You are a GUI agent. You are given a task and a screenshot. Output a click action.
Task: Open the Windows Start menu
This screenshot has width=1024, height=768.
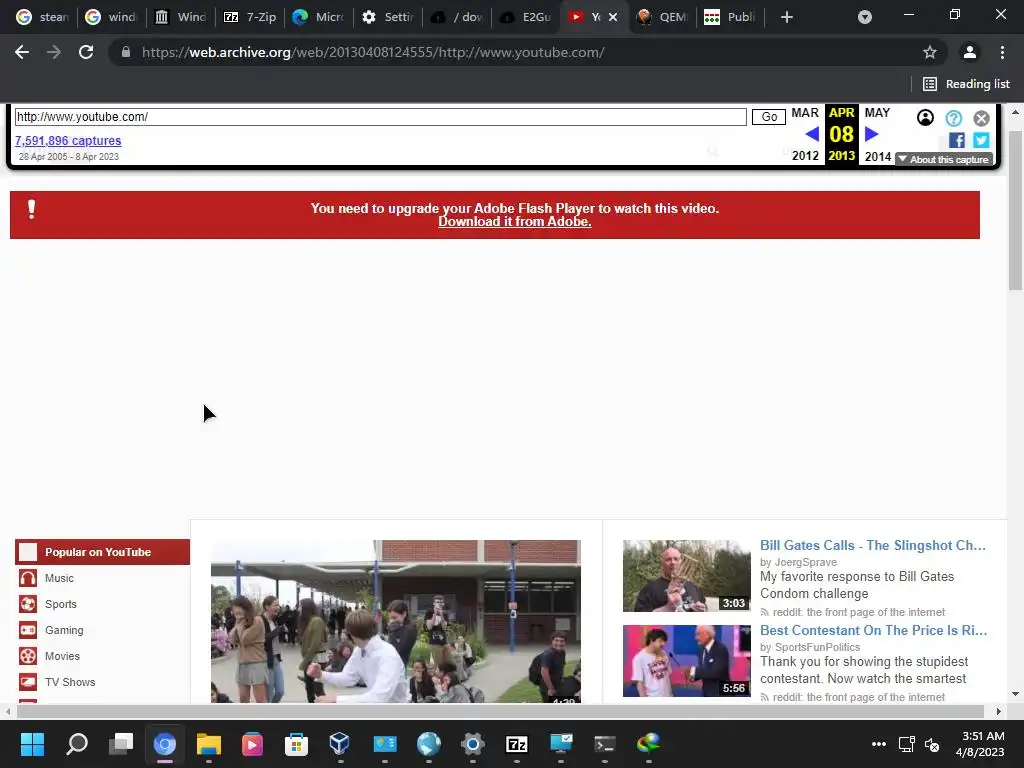(32, 744)
